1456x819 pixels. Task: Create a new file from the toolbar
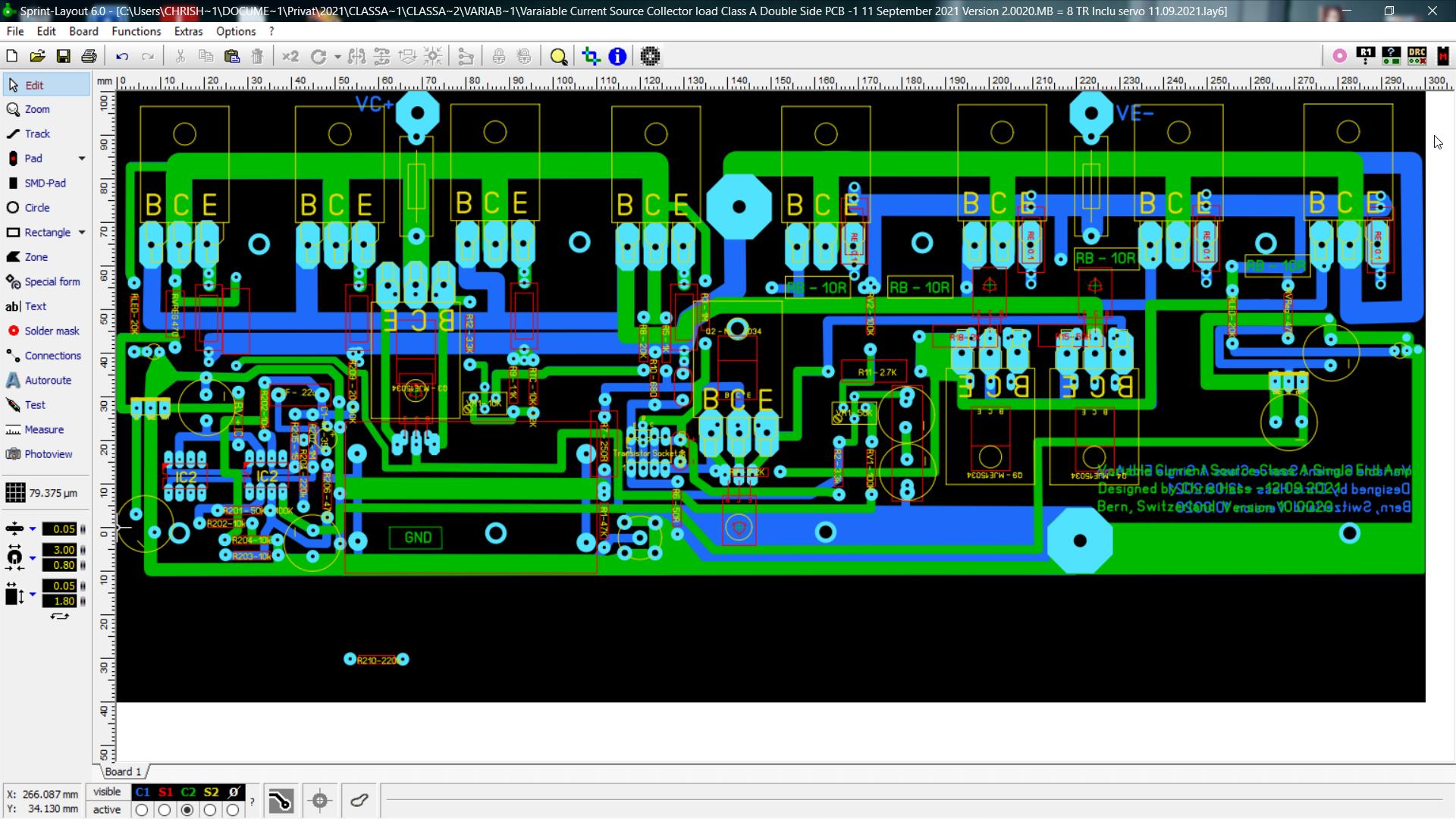[11, 56]
